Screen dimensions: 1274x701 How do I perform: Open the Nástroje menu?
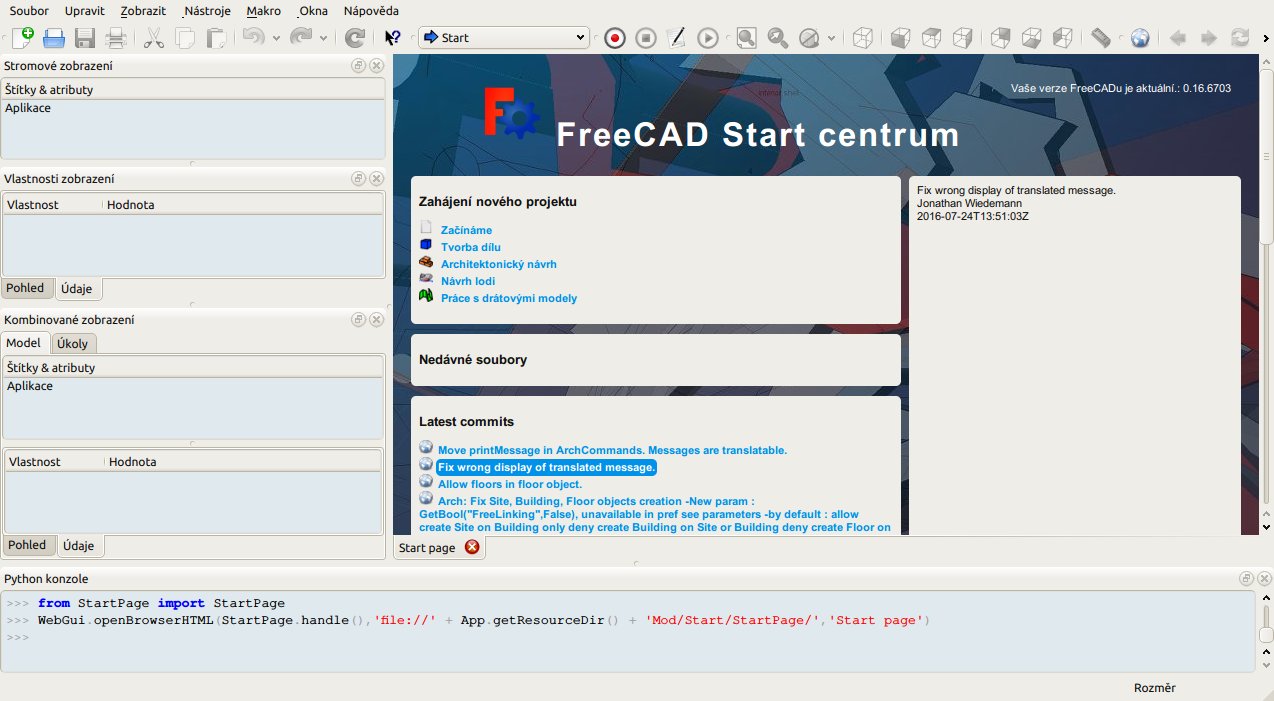pyautogui.click(x=208, y=11)
